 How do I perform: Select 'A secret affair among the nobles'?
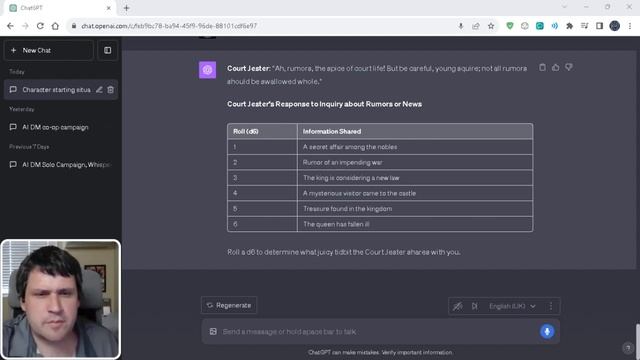(x=350, y=147)
